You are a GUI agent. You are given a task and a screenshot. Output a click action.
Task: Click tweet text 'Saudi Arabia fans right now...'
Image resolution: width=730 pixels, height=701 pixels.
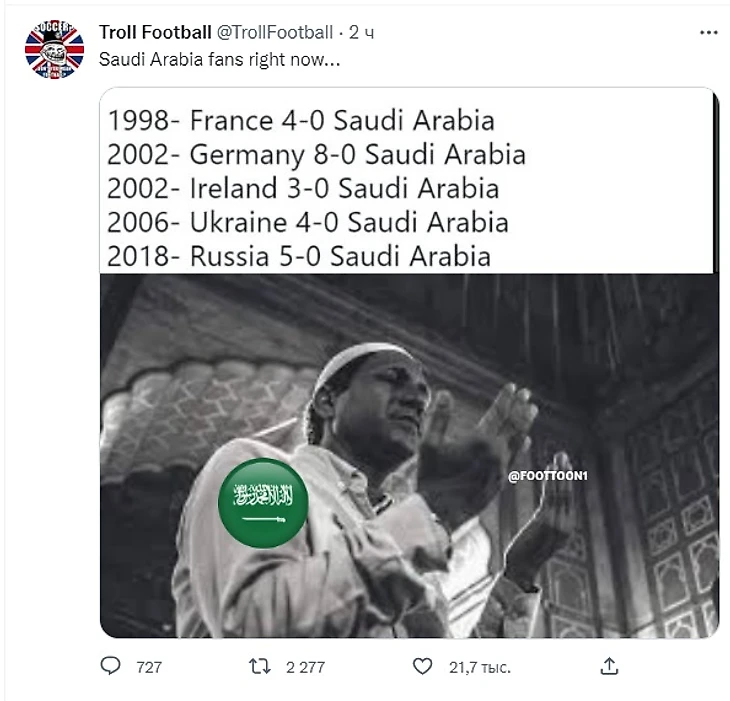coord(219,60)
